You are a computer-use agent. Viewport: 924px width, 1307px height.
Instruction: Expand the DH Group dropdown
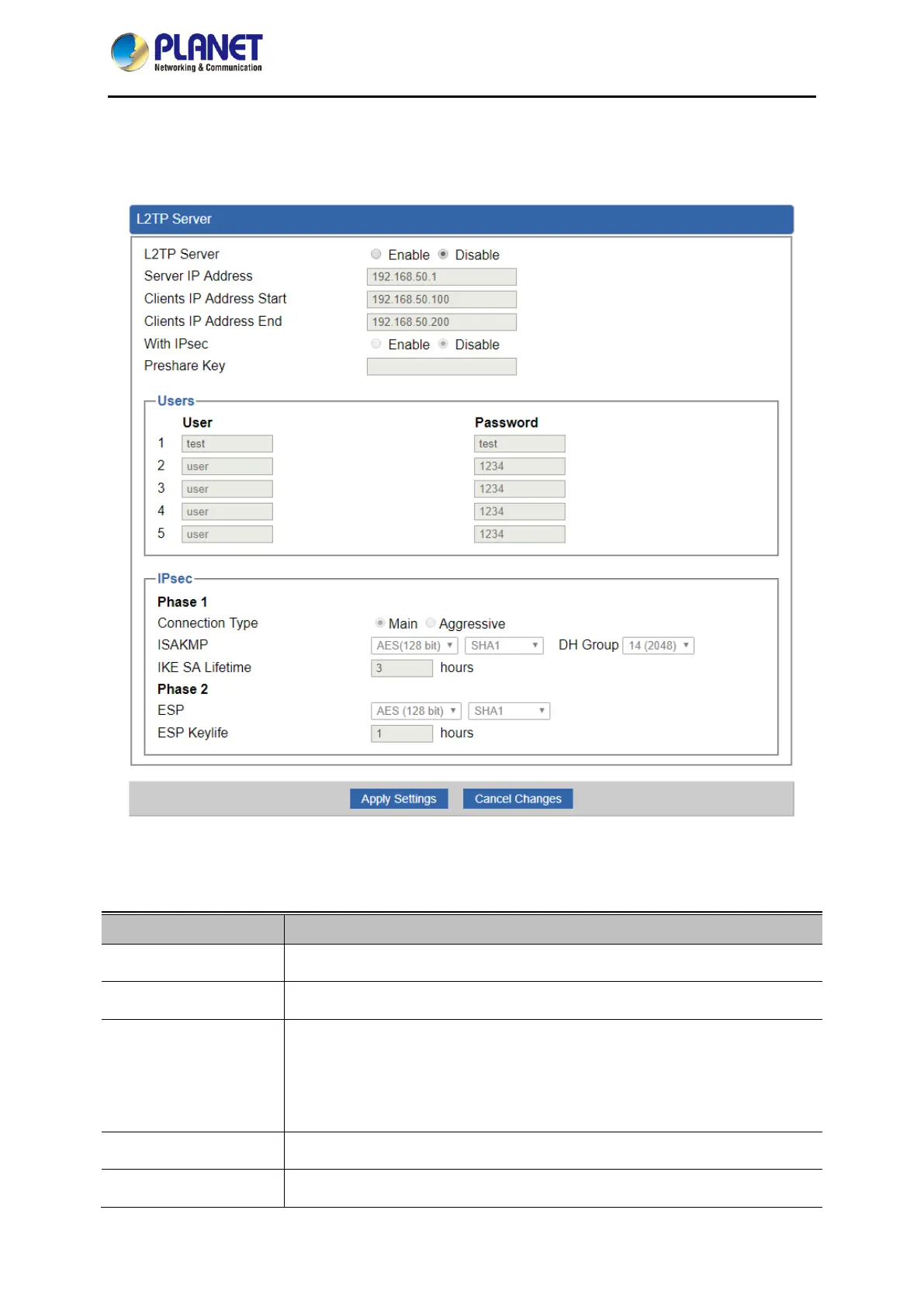[658, 646]
